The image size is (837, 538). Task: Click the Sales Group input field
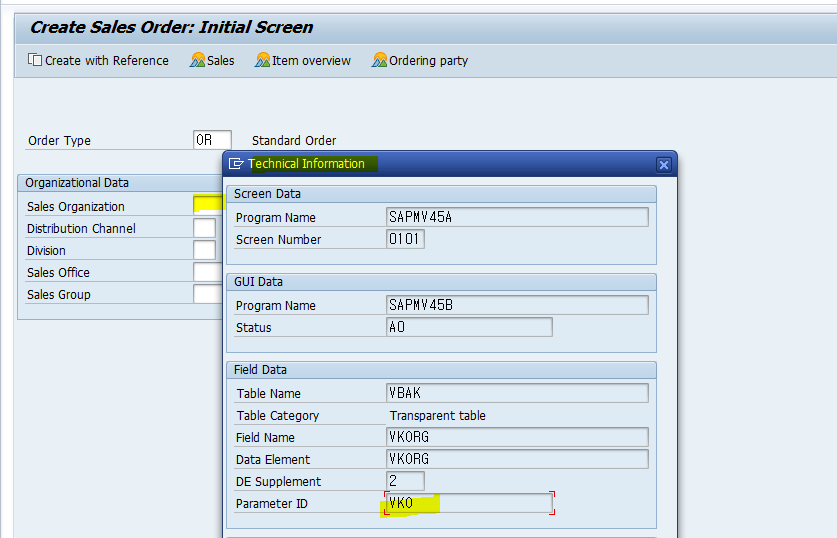208,294
